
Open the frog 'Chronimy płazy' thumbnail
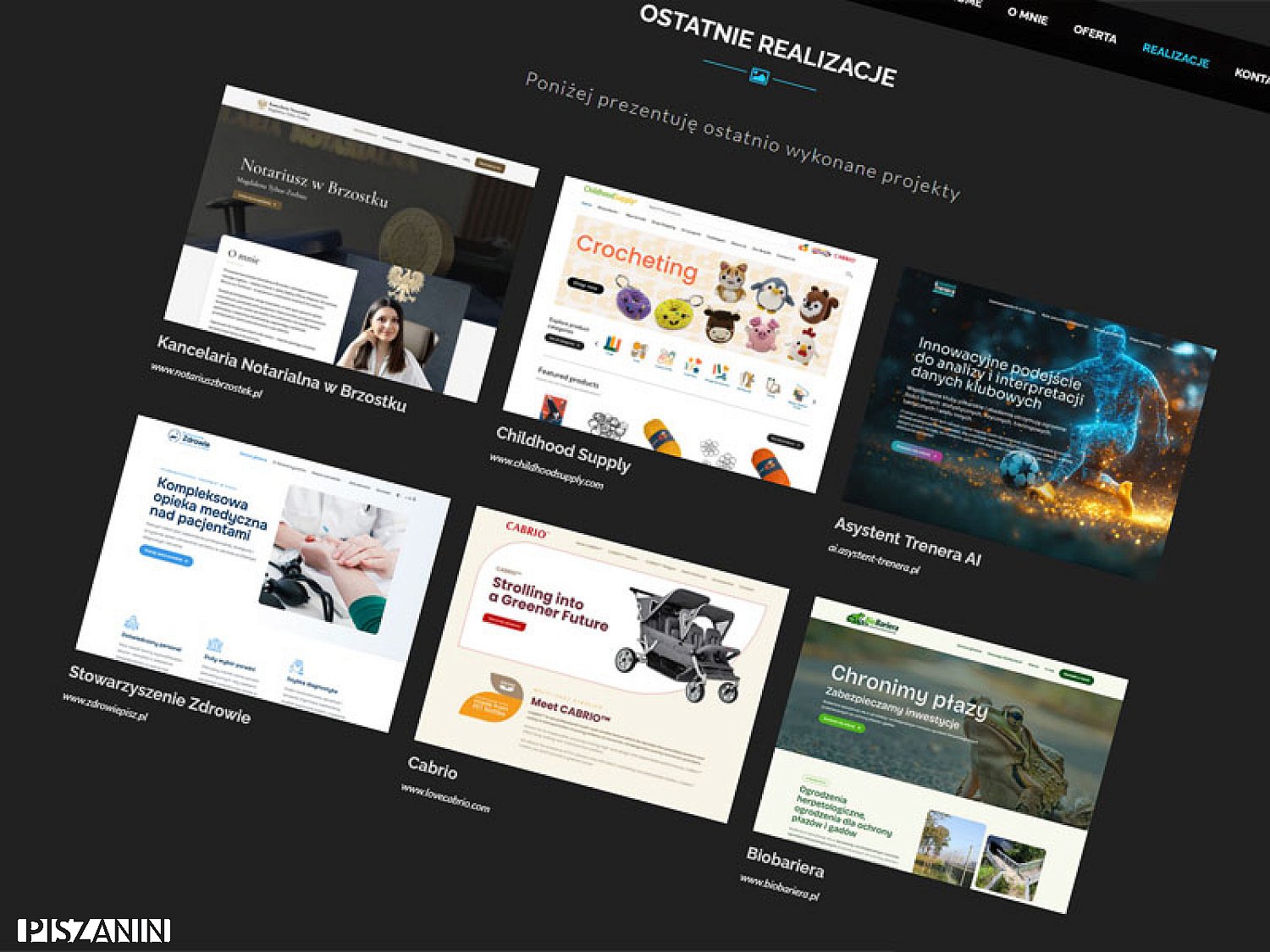[940, 755]
